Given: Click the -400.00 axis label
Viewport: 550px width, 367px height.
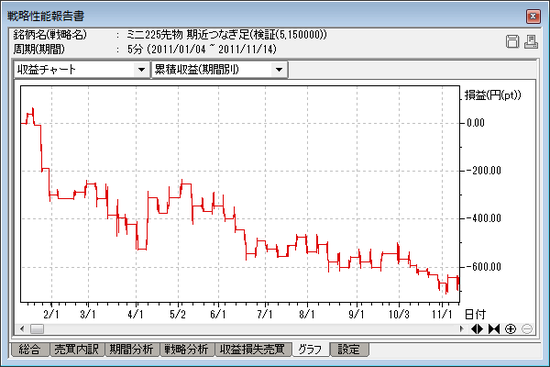Looking at the screenshot, I should tap(484, 219).
